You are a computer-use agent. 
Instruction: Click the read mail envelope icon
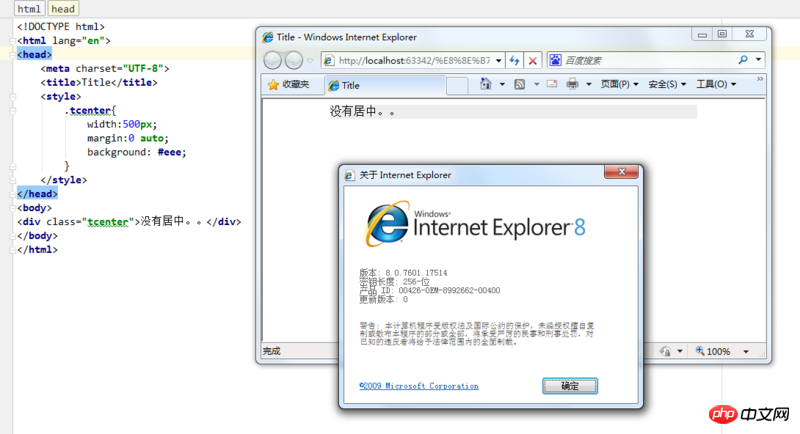point(552,84)
